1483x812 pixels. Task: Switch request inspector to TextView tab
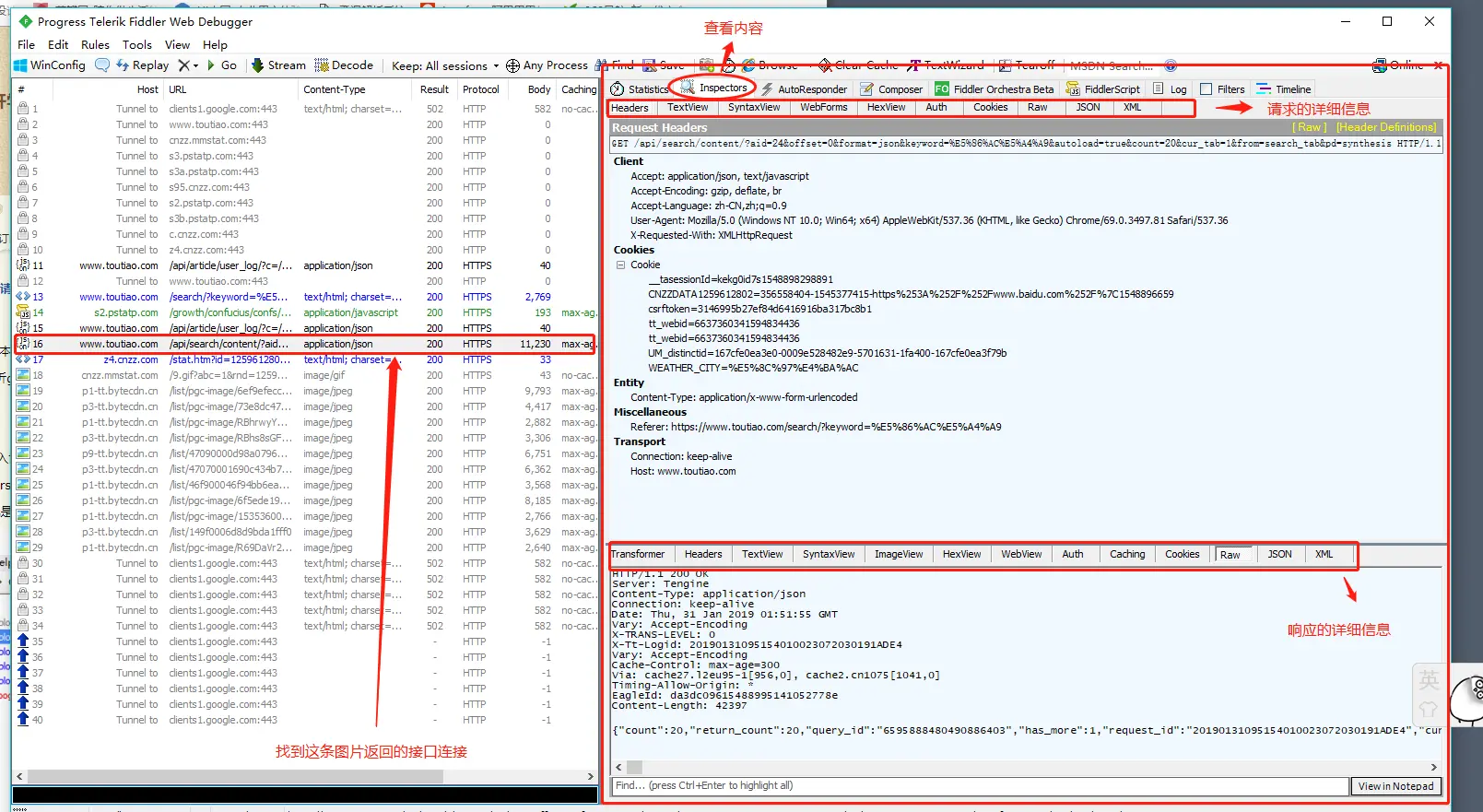point(688,108)
